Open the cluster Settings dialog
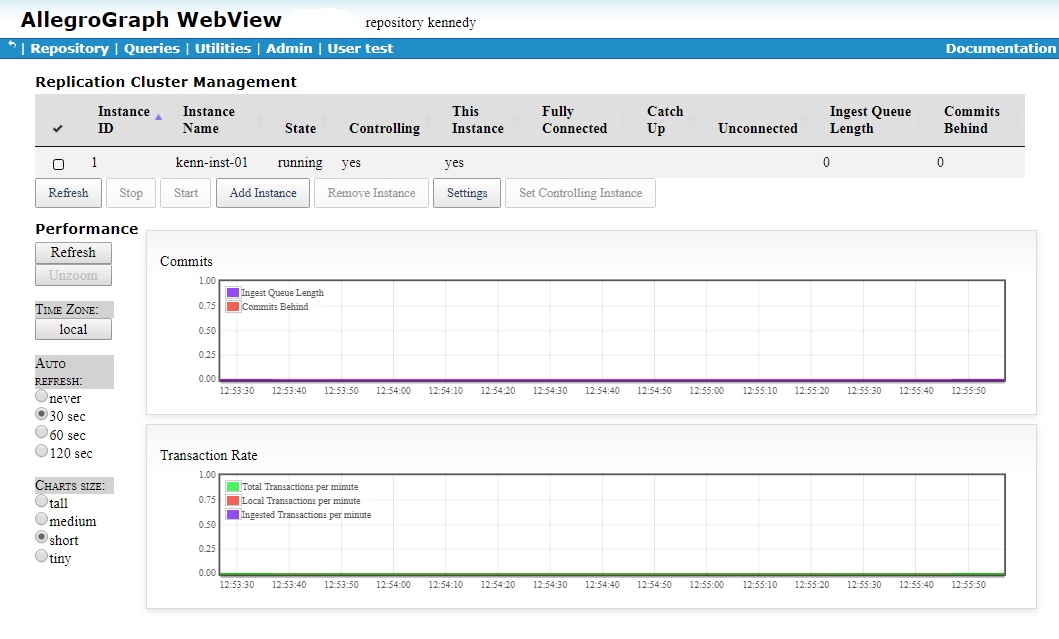The width and height of the screenshot is (1059, 639). point(466,193)
